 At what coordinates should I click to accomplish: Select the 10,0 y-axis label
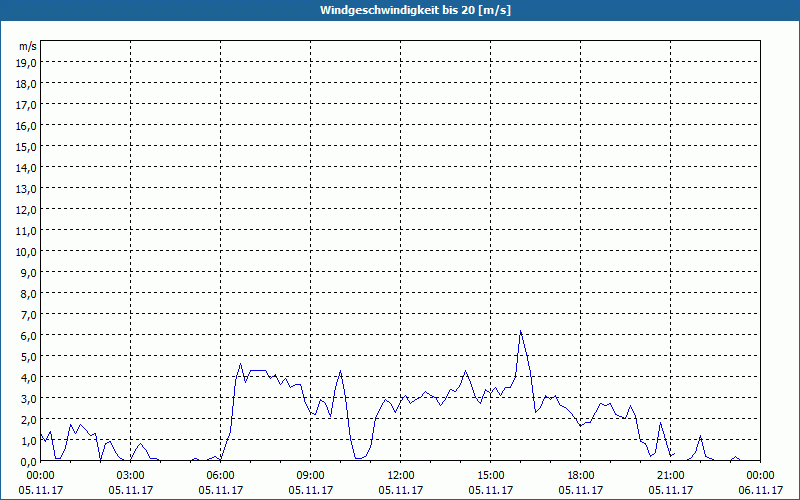tap(27, 252)
